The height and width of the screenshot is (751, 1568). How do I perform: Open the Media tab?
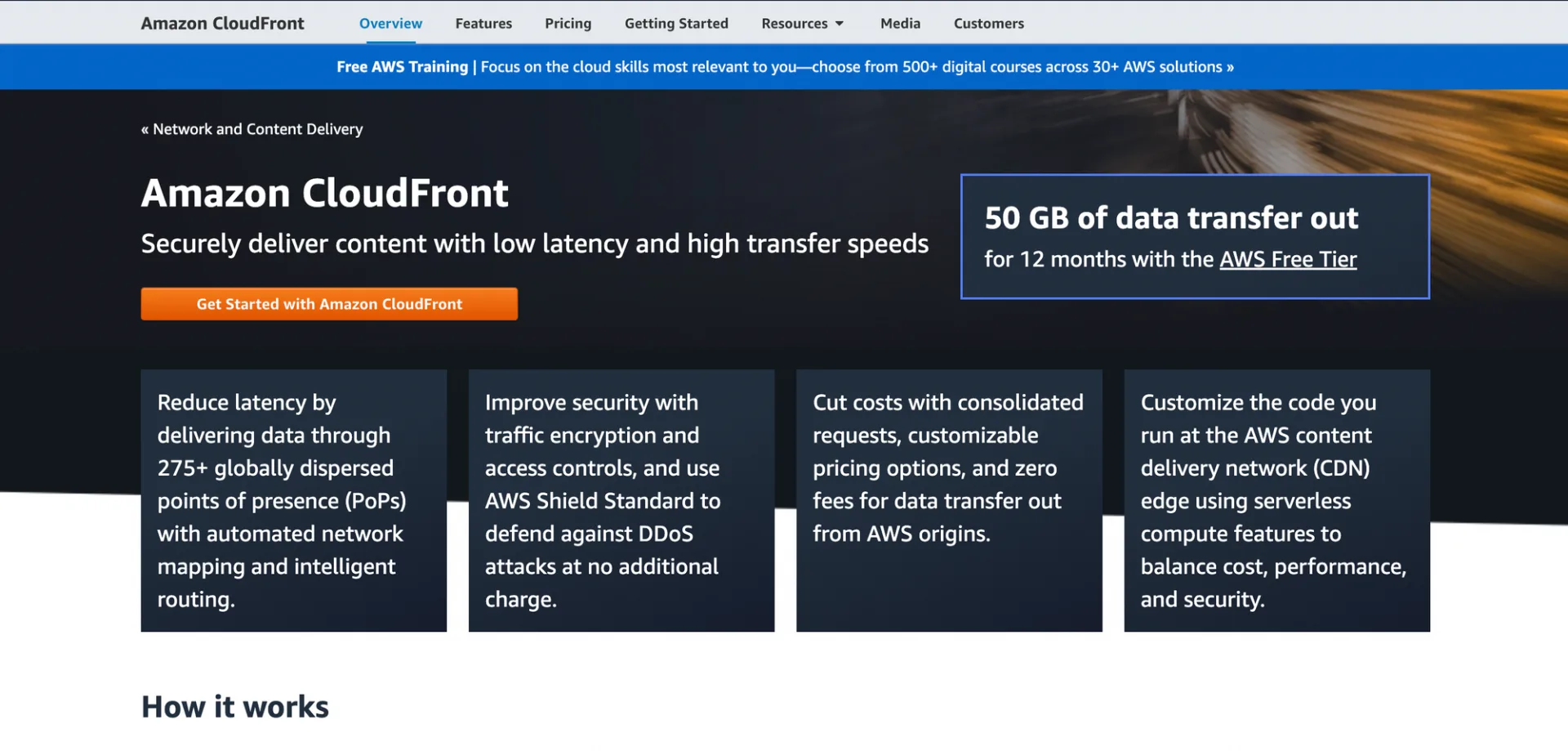pyautogui.click(x=900, y=24)
